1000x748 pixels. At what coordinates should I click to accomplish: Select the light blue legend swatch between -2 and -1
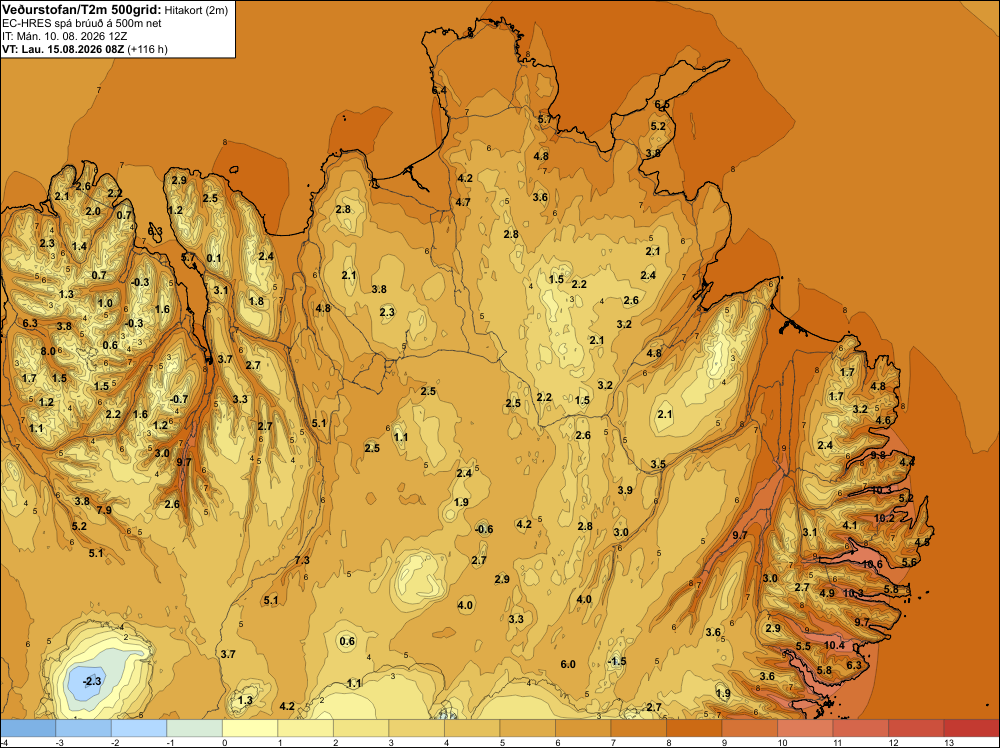click(x=139, y=728)
